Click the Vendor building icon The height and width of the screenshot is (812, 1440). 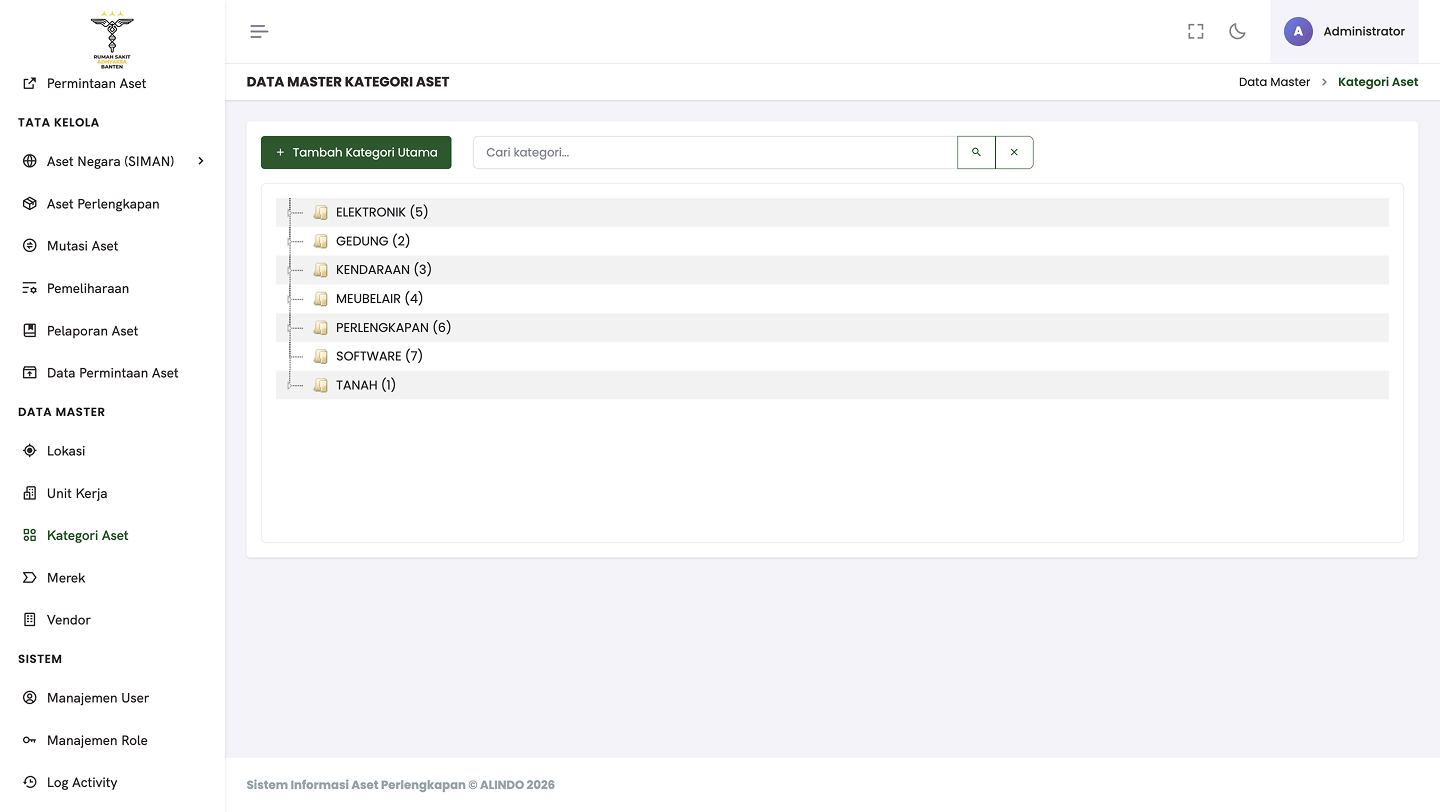[x=29, y=620]
